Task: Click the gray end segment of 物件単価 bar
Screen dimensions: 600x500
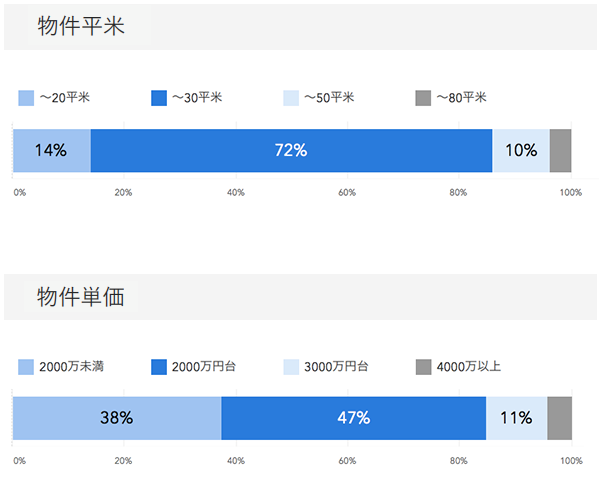Action: click(x=559, y=418)
